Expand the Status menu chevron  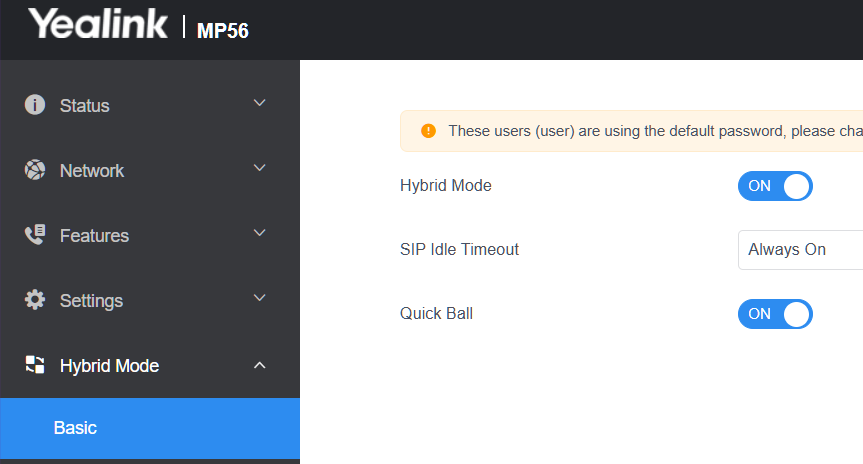(x=260, y=104)
